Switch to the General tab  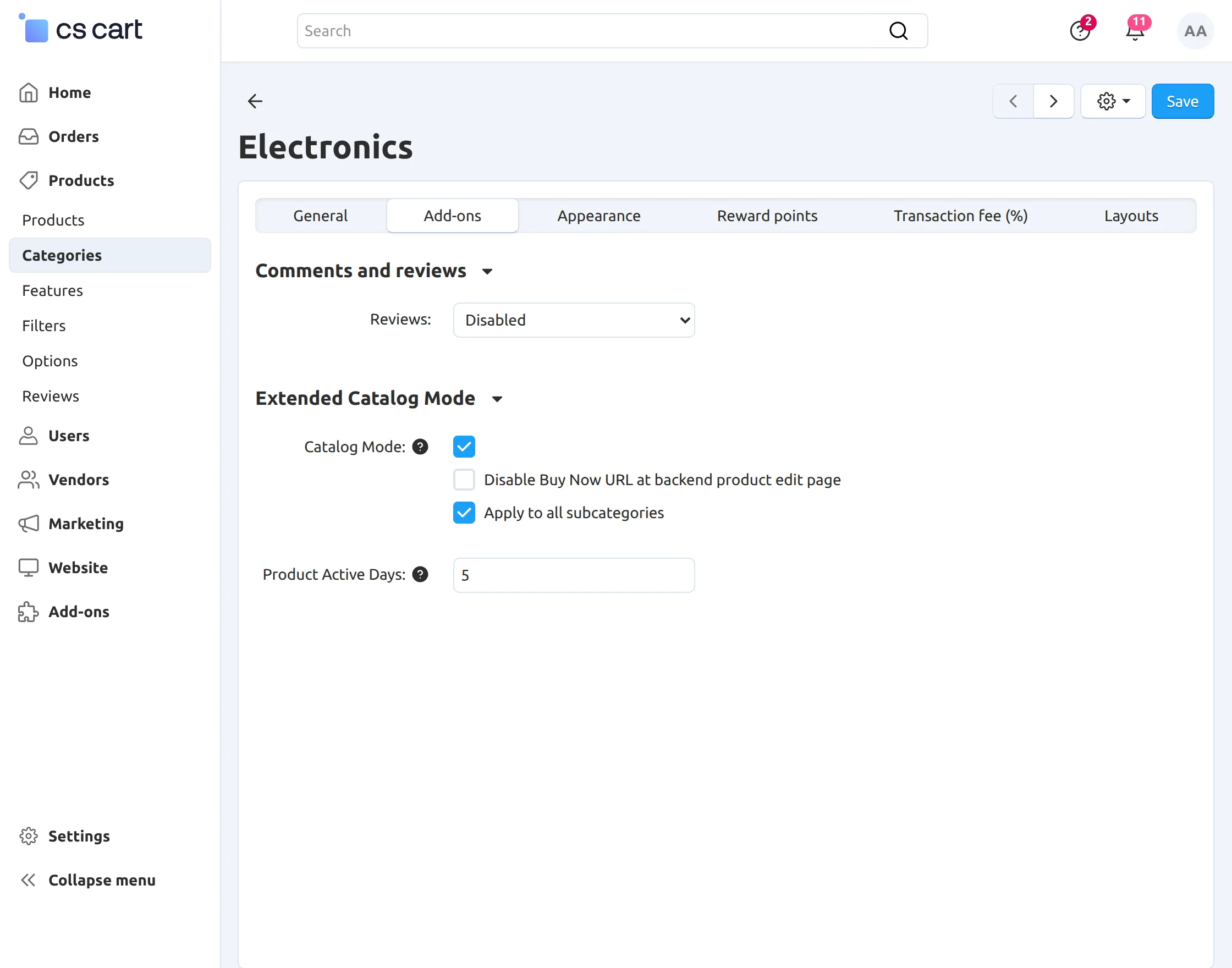[320, 216]
